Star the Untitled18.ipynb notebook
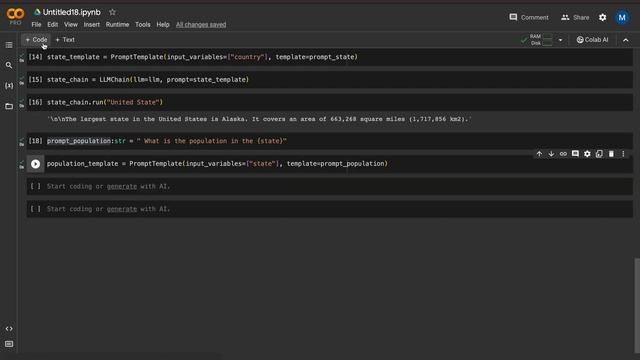 [x=112, y=12]
